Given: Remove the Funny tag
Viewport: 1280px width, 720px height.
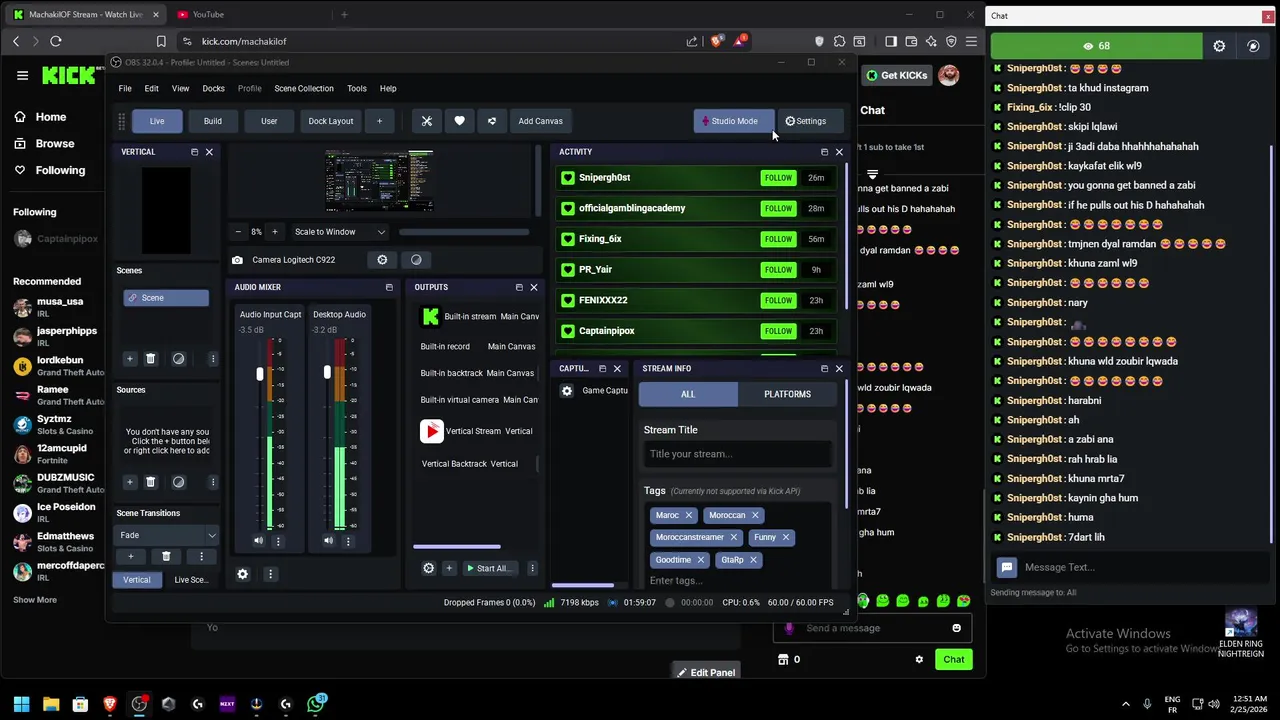Looking at the screenshot, I should [786, 537].
